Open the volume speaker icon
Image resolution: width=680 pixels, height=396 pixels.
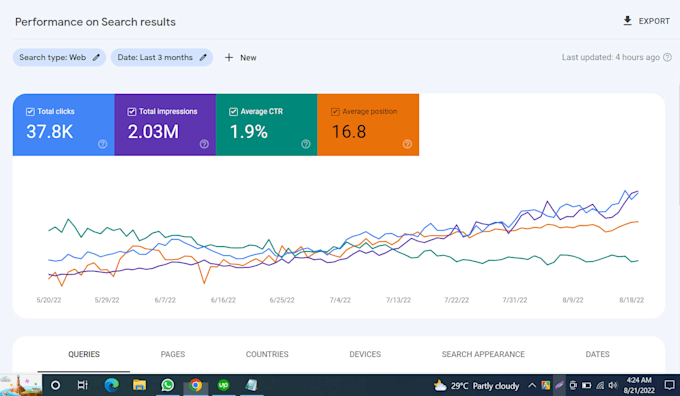click(613, 385)
